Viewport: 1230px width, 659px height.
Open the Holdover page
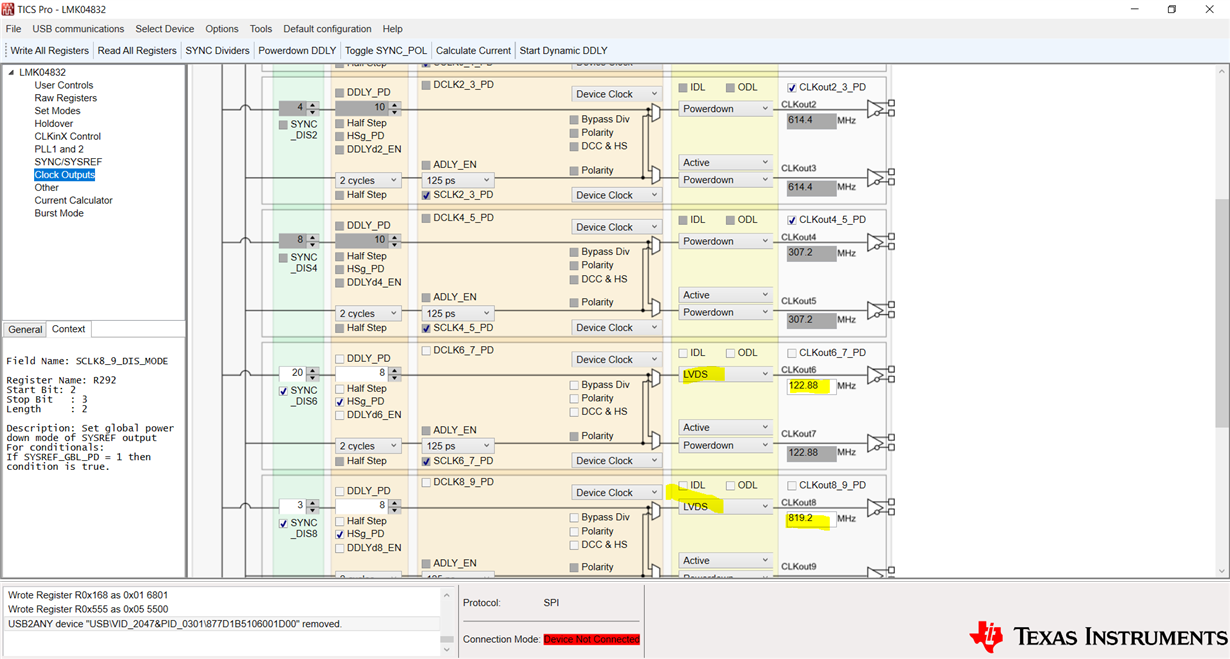[54, 124]
